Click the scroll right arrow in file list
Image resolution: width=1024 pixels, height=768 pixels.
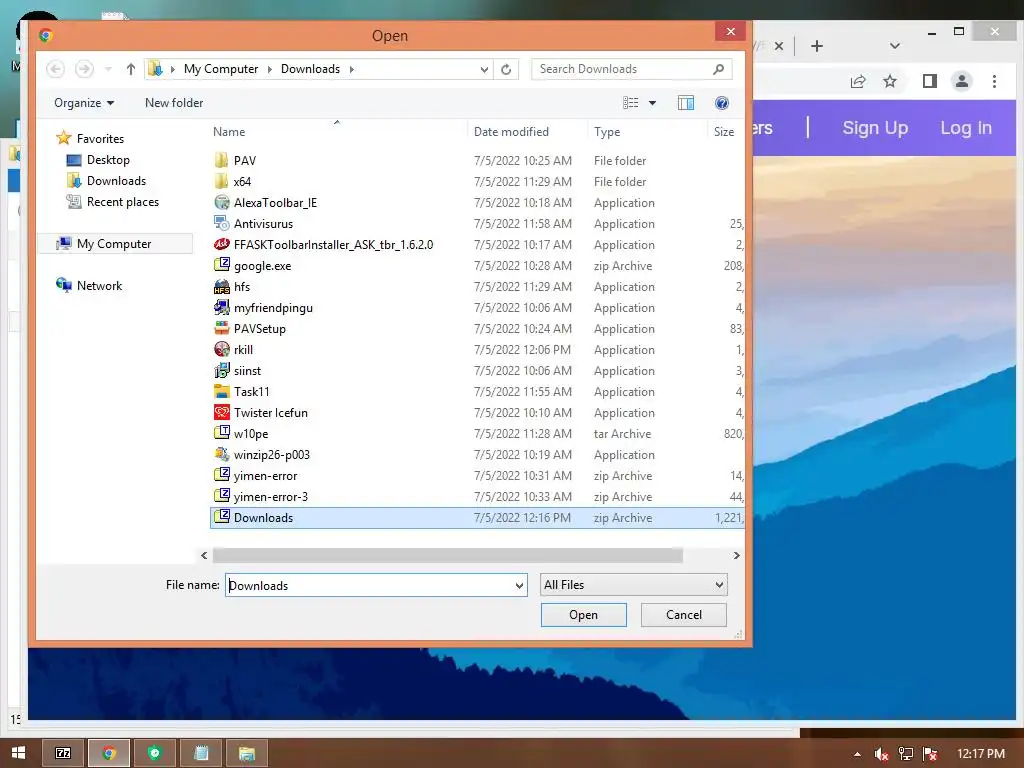pos(736,555)
